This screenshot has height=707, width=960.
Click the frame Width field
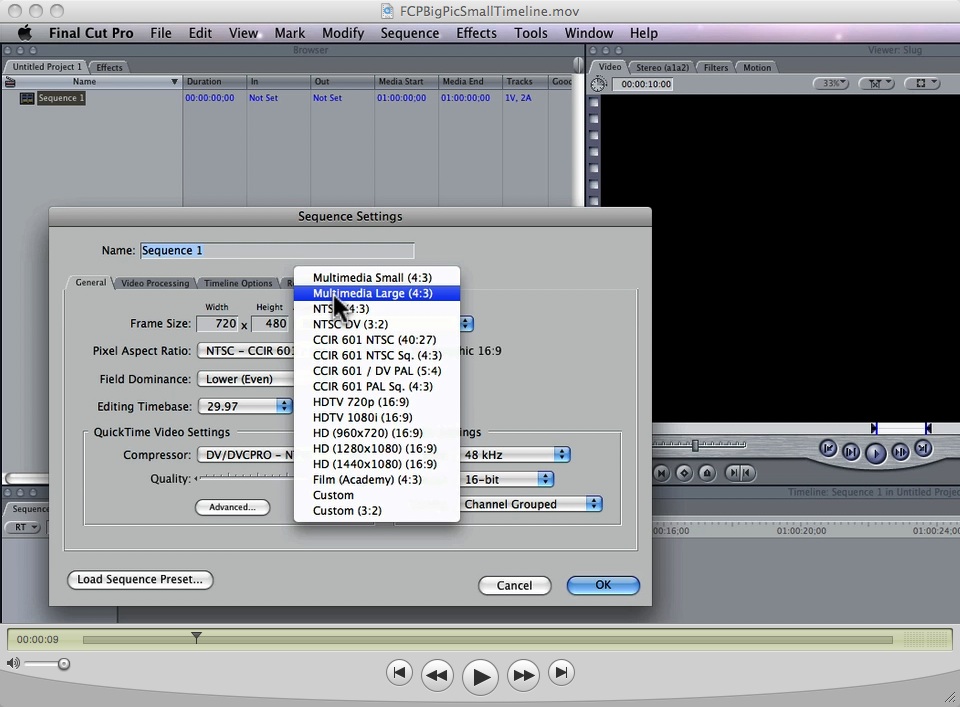point(217,324)
